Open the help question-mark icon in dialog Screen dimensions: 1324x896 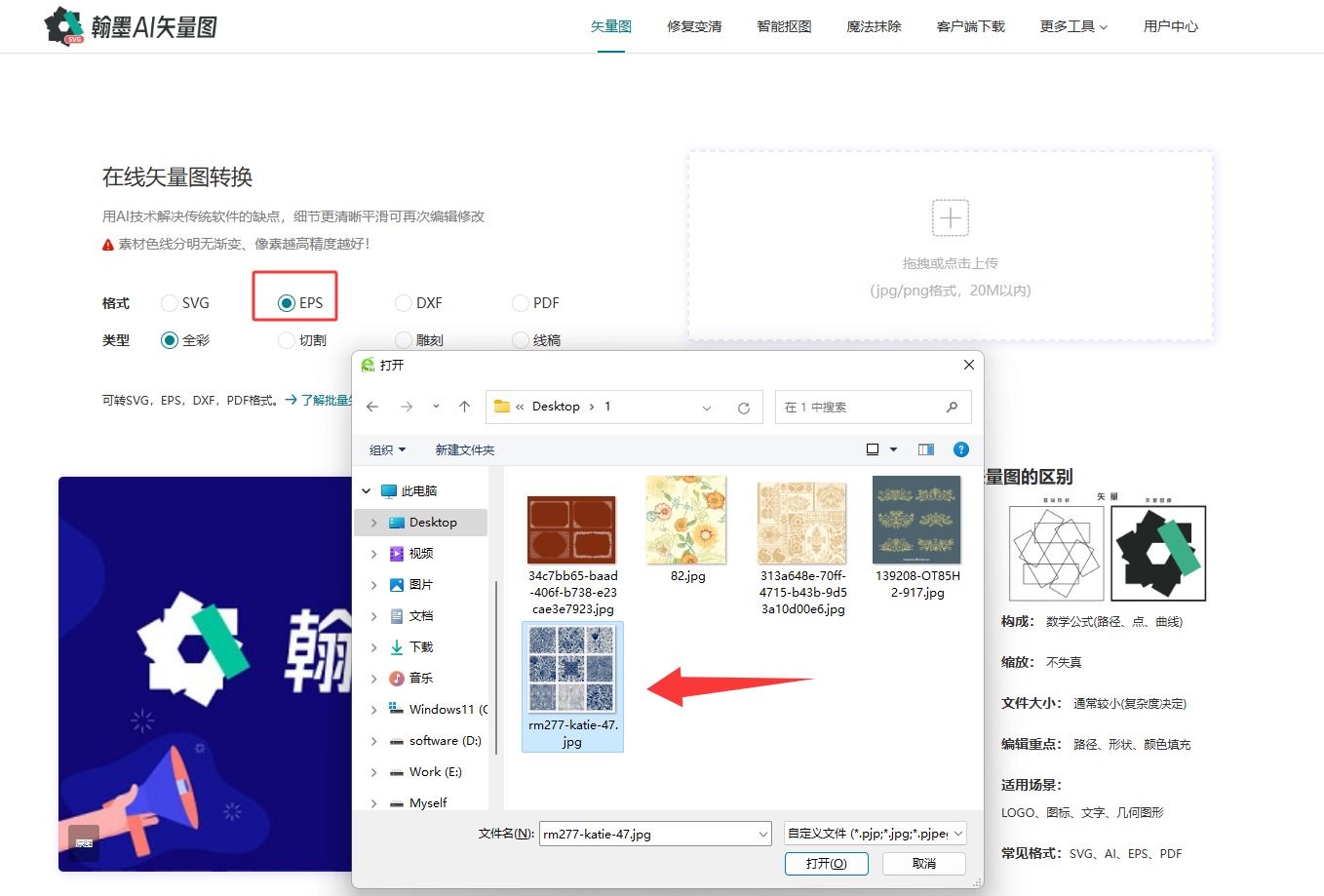(961, 449)
